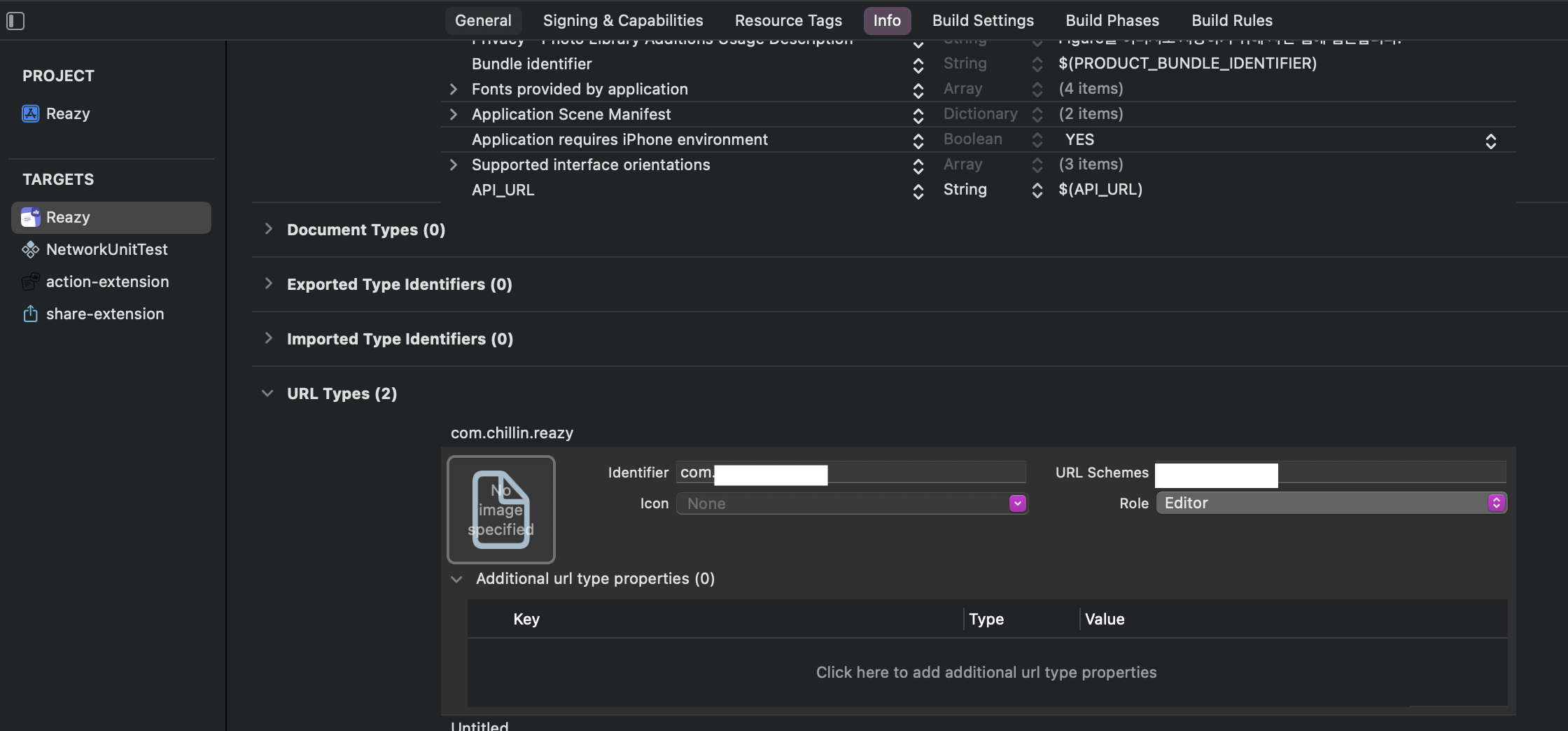The height and width of the screenshot is (731, 1568).
Task: Open type stepper for Bundle identifier String
Action: (1037, 64)
